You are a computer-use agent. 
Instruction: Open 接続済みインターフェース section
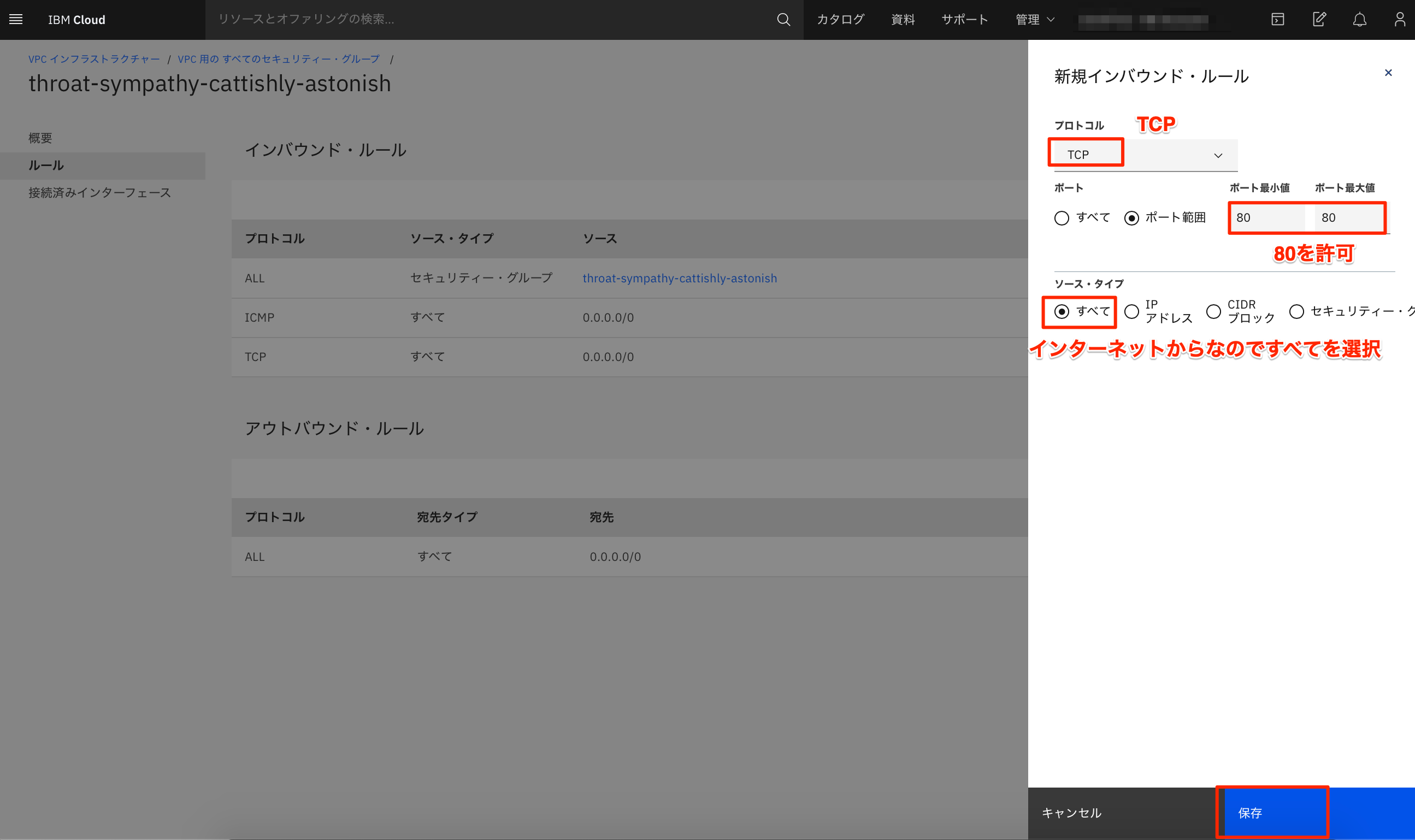coord(99,193)
